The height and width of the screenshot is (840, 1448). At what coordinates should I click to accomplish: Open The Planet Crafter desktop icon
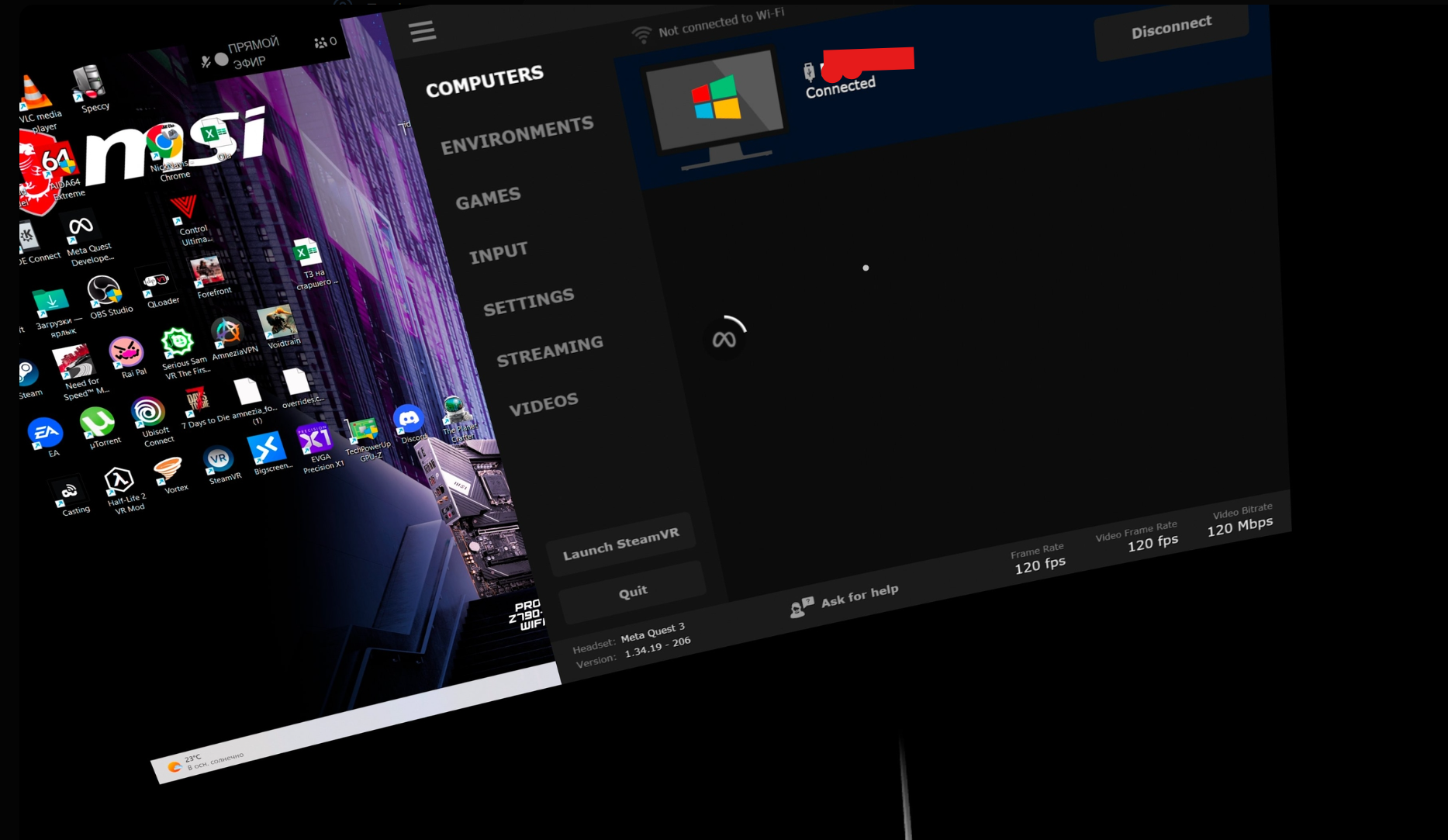pos(458,420)
